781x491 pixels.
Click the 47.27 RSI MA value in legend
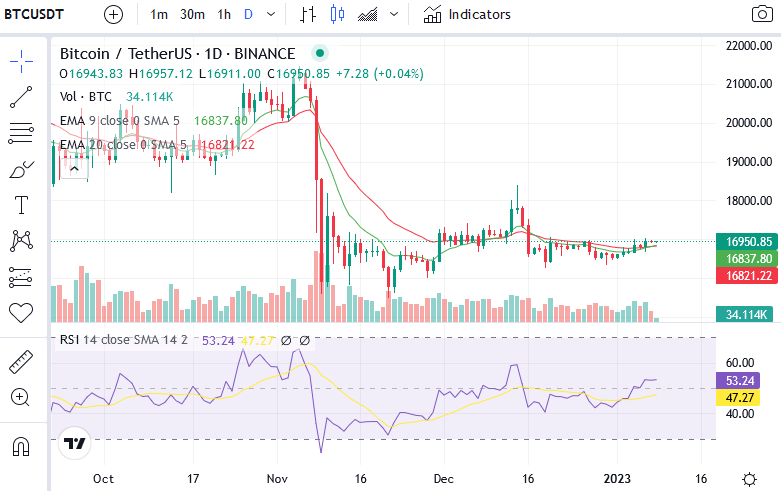257,341
